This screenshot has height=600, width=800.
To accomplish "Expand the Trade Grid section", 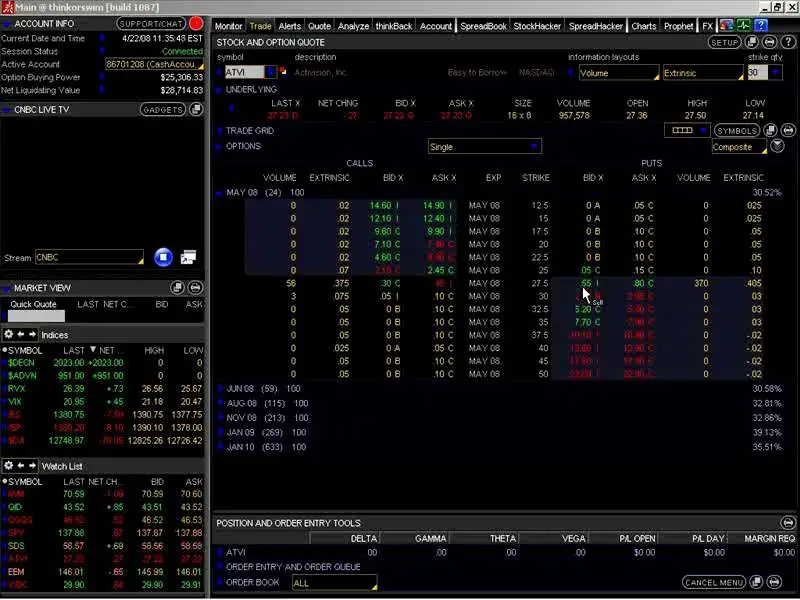I will pyautogui.click(x=219, y=131).
